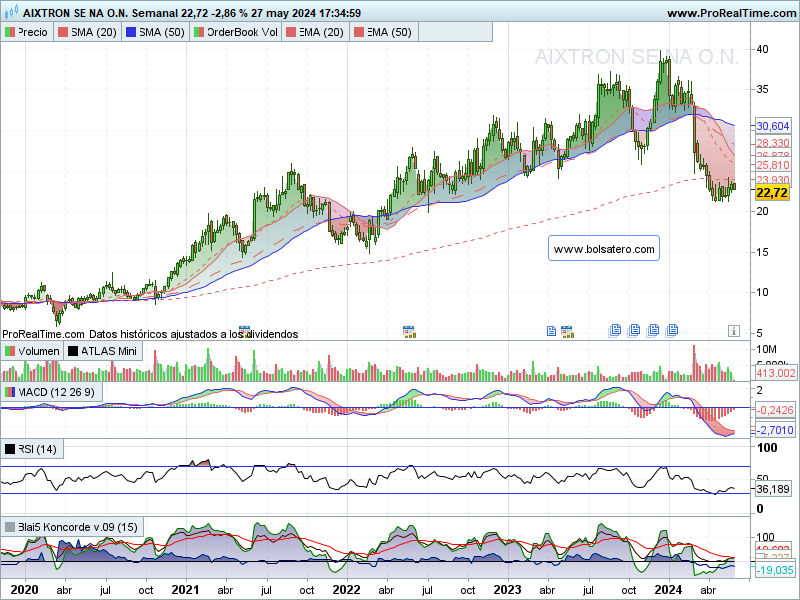
Task: Click the second stacked documents icon in the row
Action: click(x=634, y=331)
